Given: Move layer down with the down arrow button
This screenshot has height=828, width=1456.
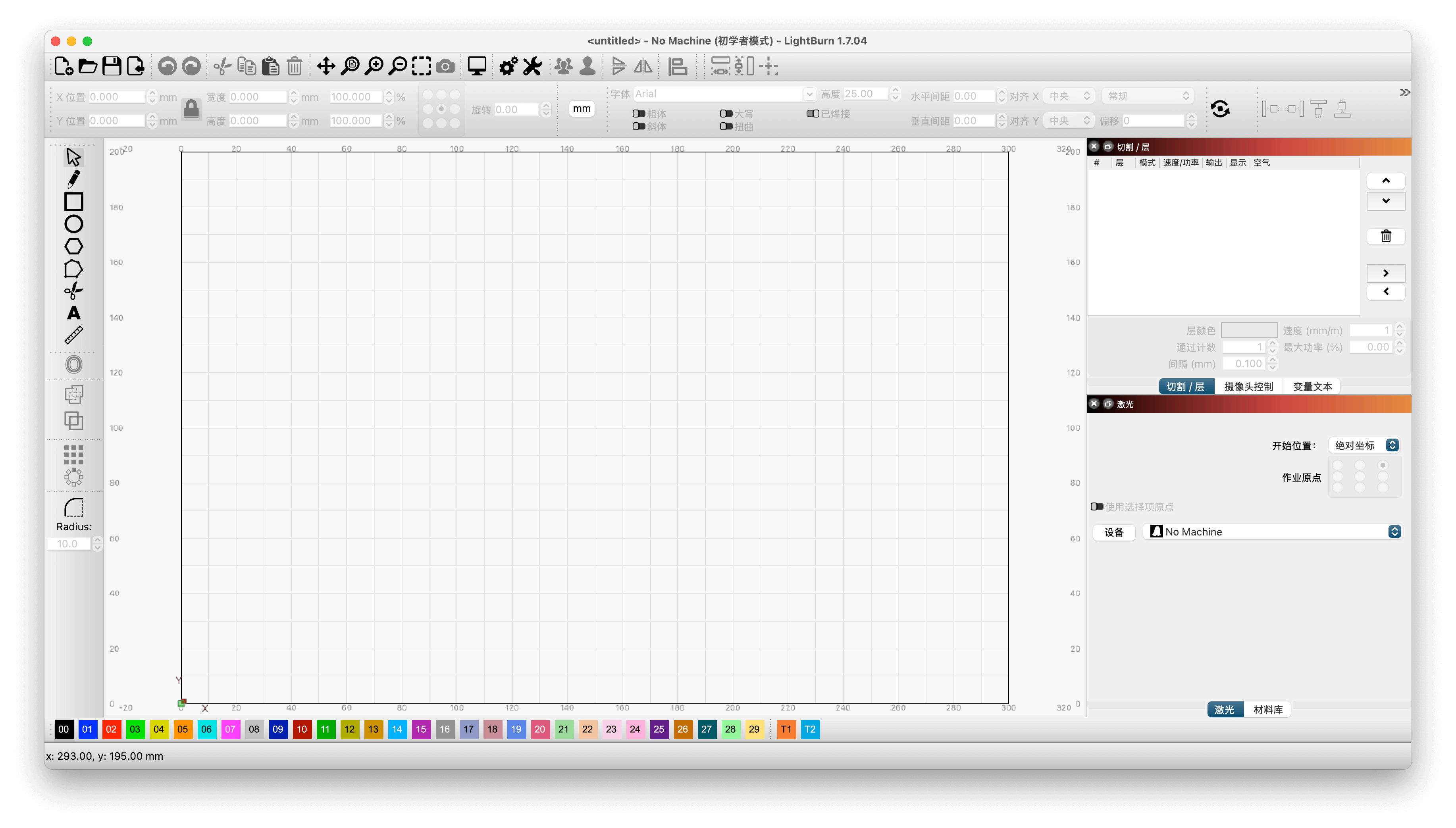Looking at the screenshot, I should point(1385,201).
